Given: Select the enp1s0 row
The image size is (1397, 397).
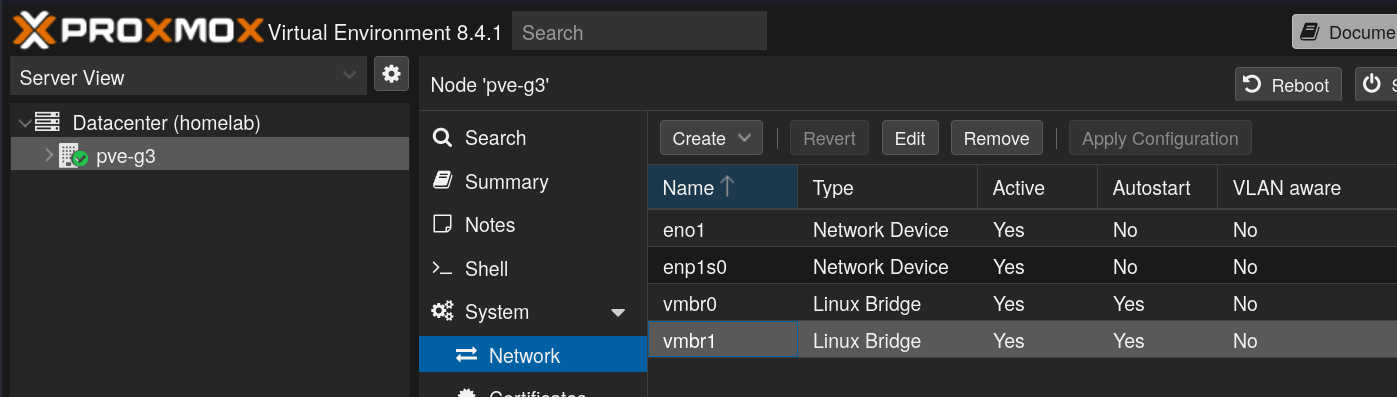Looking at the screenshot, I should 1022,266.
